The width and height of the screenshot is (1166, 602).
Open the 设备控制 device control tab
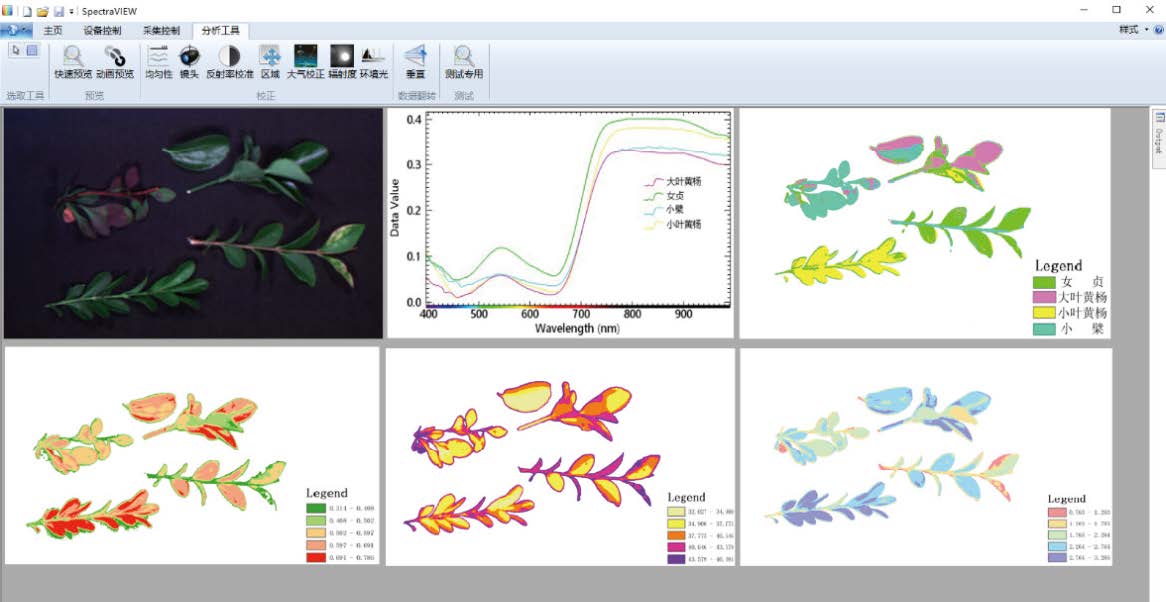(x=102, y=30)
